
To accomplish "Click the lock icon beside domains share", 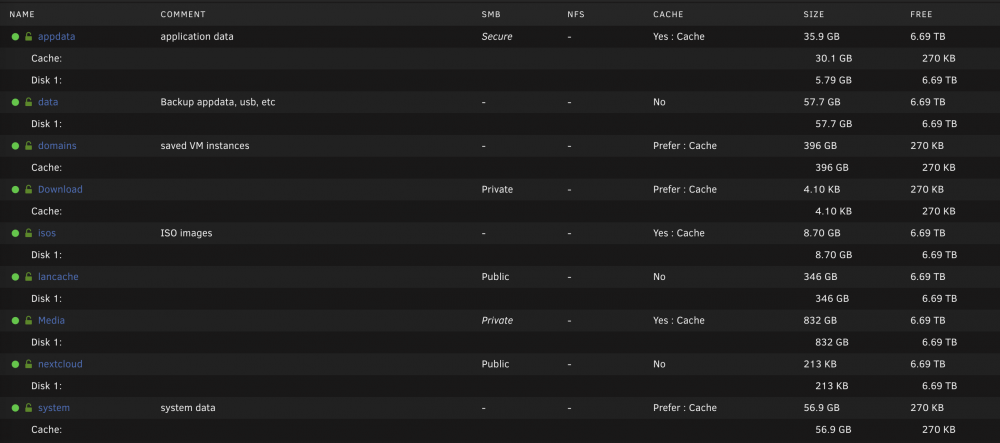I will [x=29, y=146].
